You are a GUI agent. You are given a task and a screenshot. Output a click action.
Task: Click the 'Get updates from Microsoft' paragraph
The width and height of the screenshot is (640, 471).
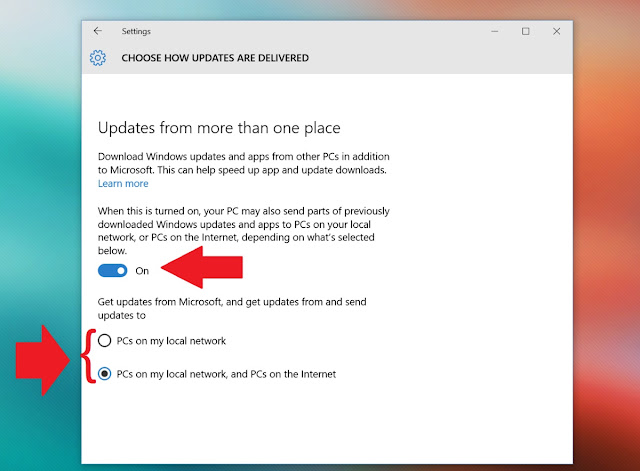point(232,309)
